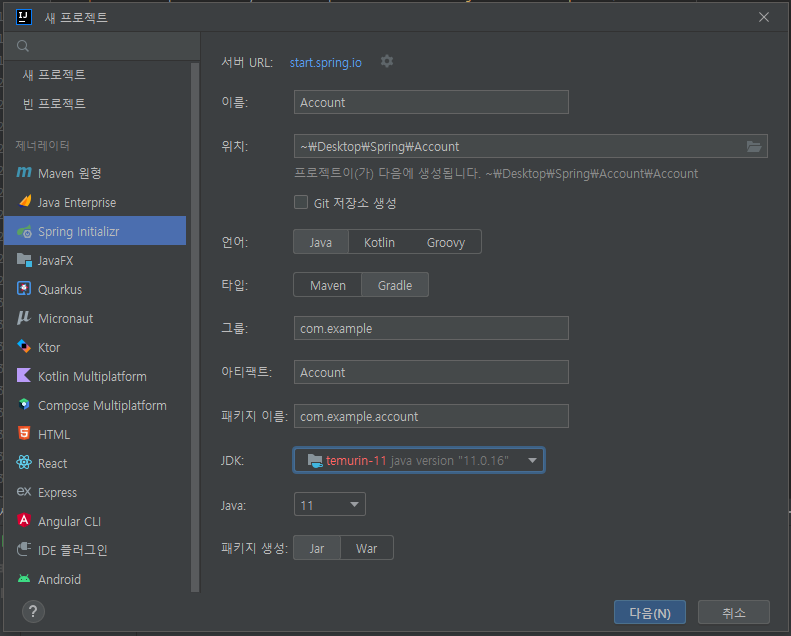Click the IntelliJ IDEA logo icon

pyautogui.click(x=24, y=17)
